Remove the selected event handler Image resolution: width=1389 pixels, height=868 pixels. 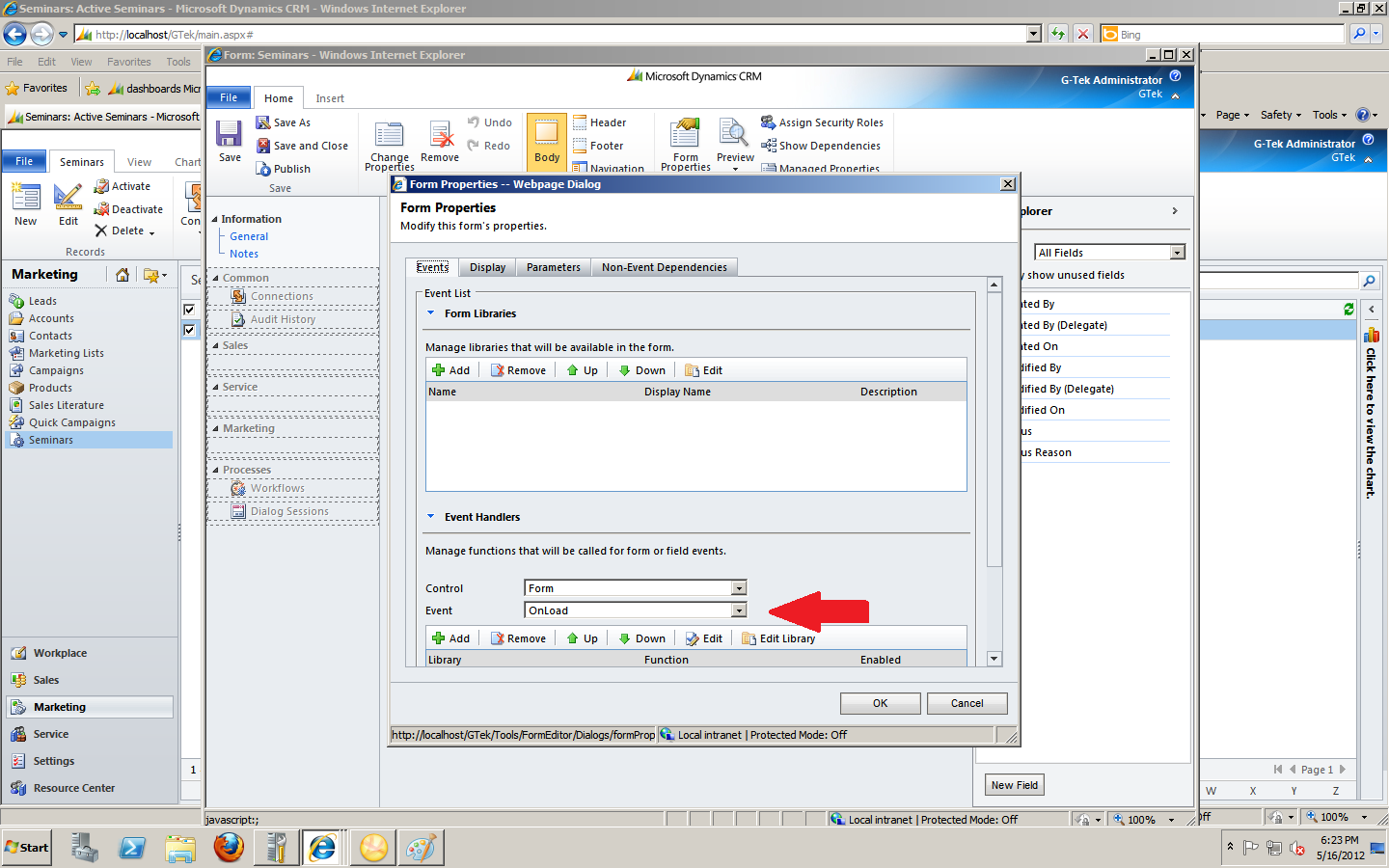pyautogui.click(x=518, y=638)
